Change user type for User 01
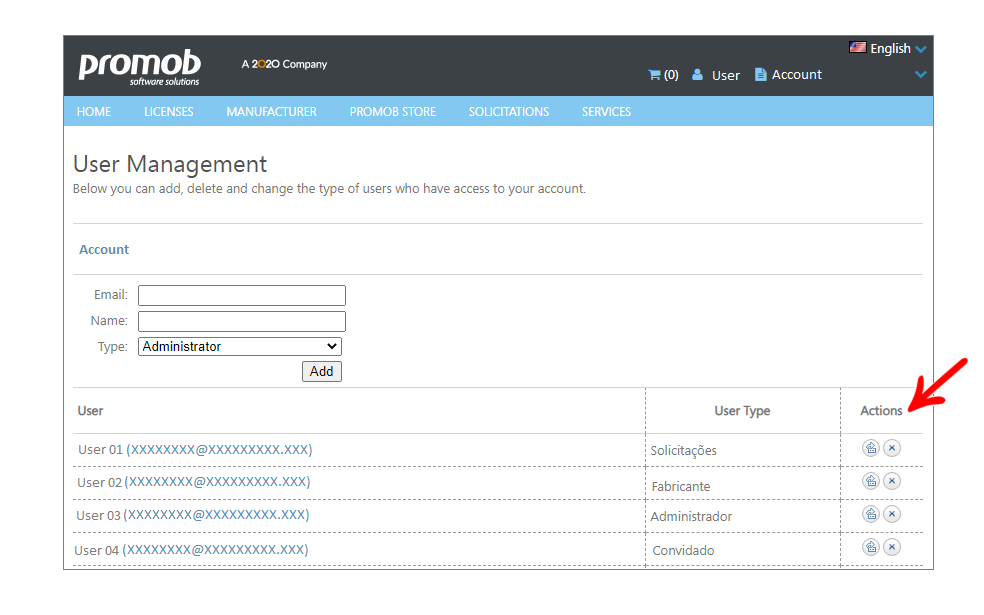The height and width of the screenshot is (615, 984). (x=871, y=448)
